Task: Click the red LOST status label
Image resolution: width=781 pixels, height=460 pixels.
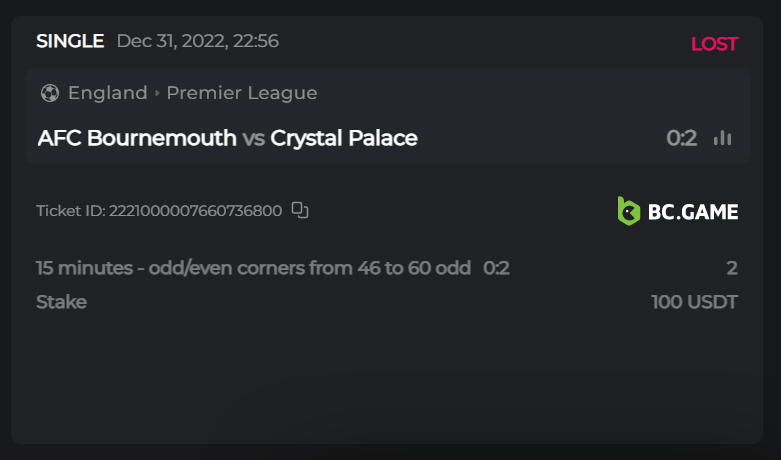Action: click(714, 44)
